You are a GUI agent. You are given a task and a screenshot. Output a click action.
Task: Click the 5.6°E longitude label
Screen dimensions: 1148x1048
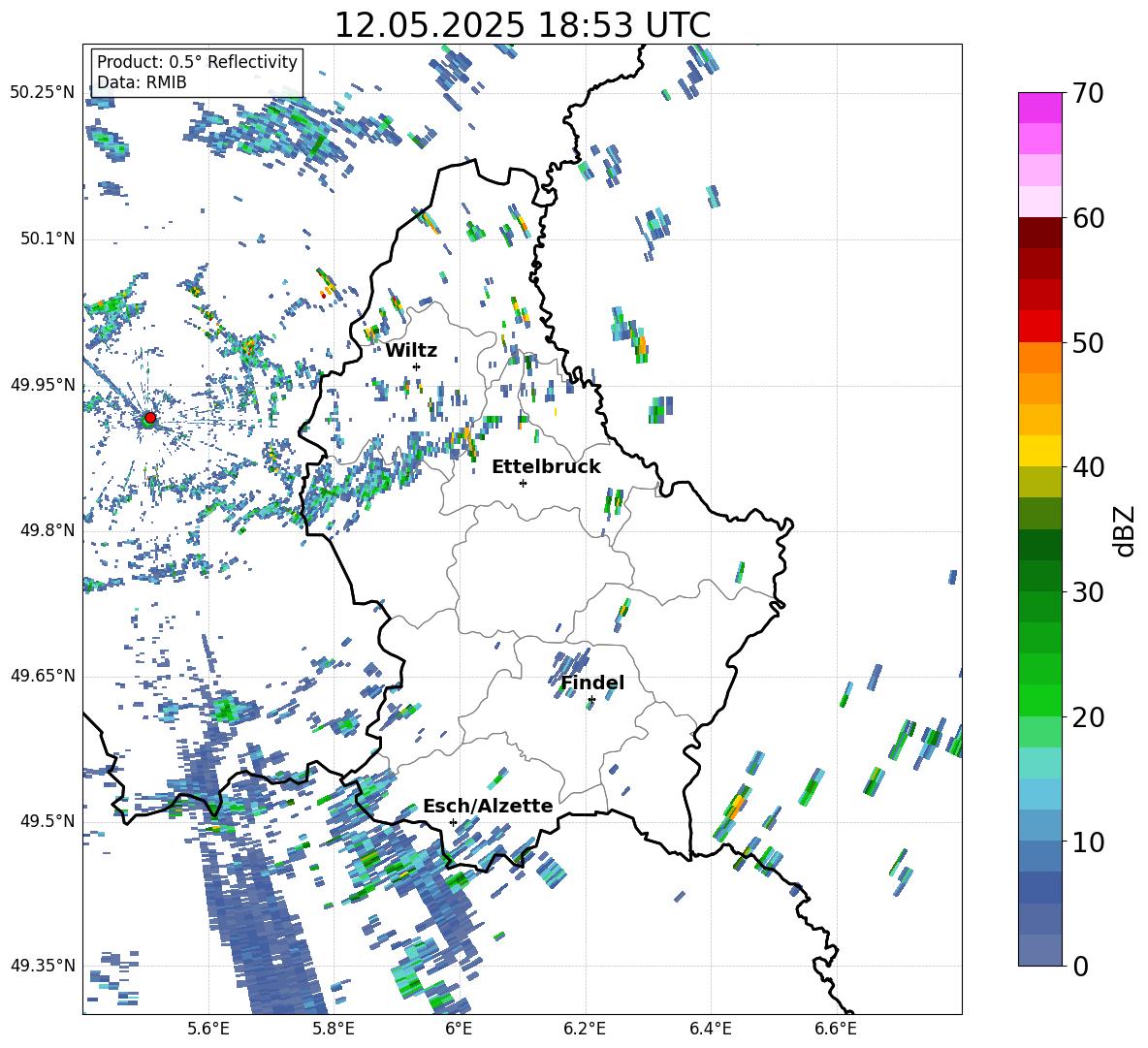click(x=208, y=1029)
